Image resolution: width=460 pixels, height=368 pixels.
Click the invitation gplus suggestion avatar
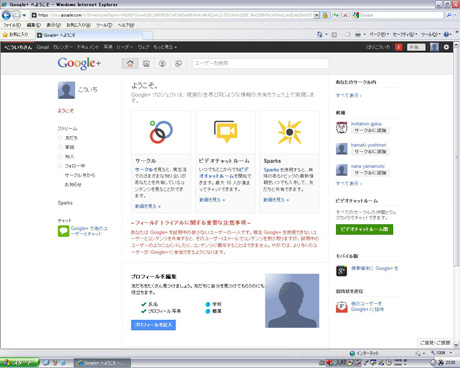pyautogui.click(x=341, y=128)
